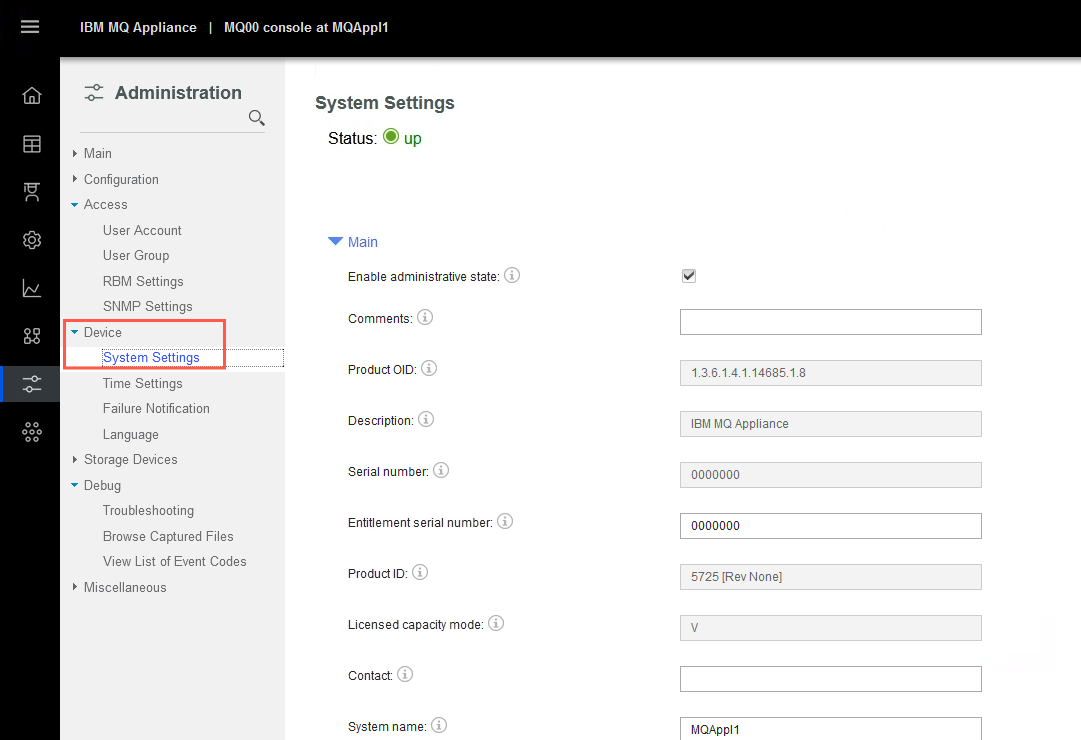Click the Comments input field

point(830,322)
